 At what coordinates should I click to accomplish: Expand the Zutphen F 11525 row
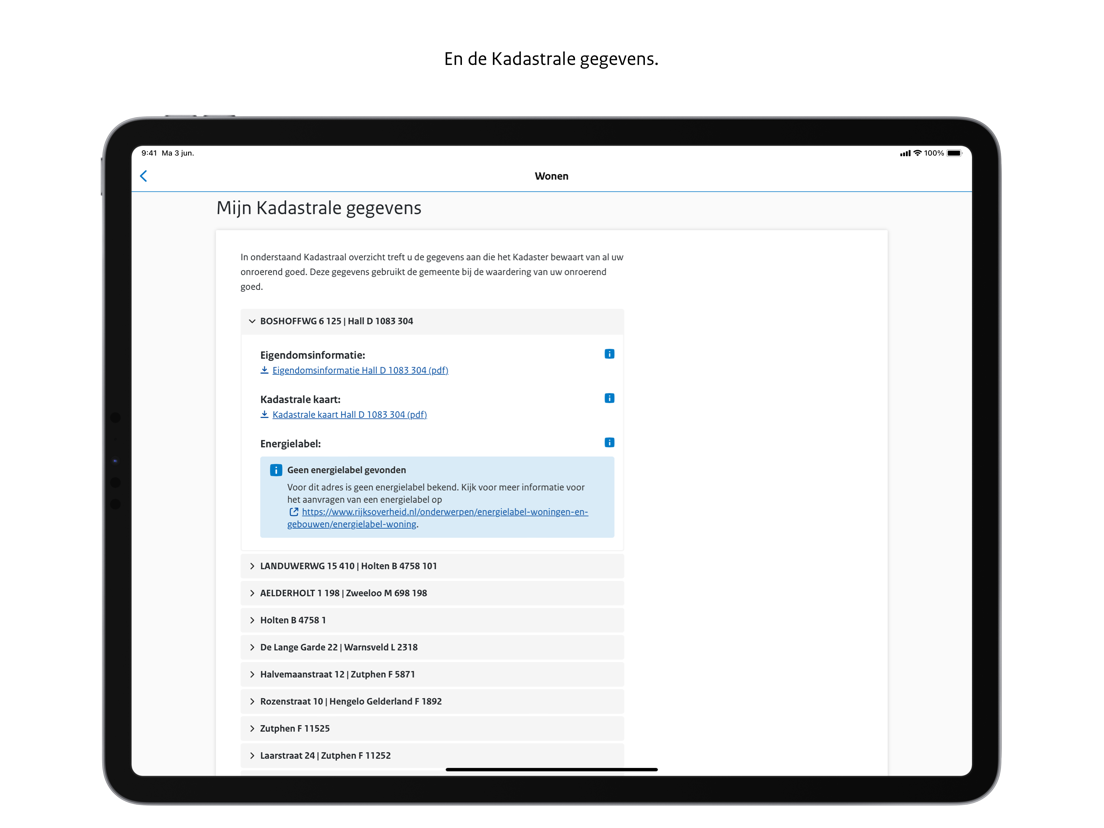point(432,729)
